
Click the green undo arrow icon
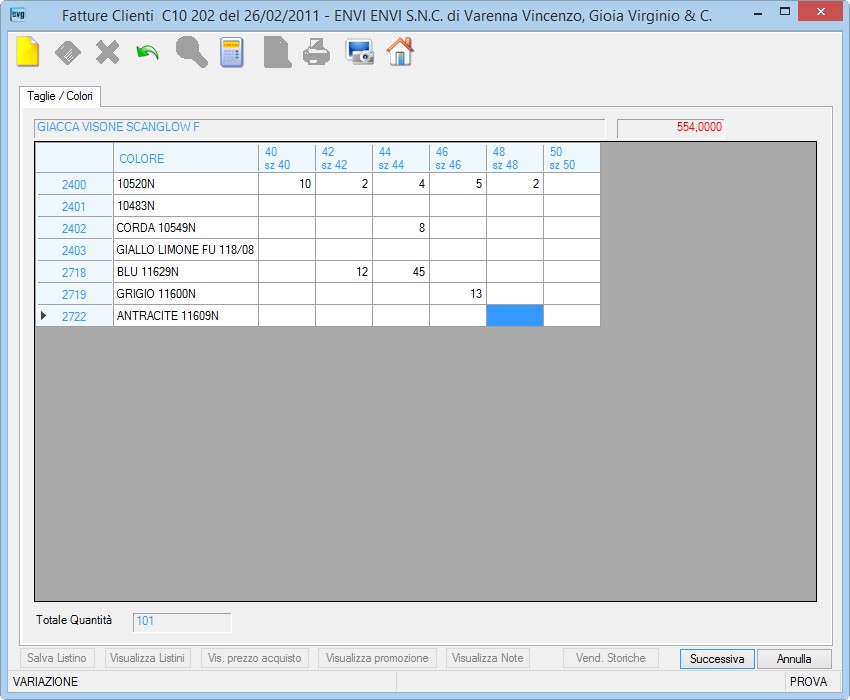147,53
